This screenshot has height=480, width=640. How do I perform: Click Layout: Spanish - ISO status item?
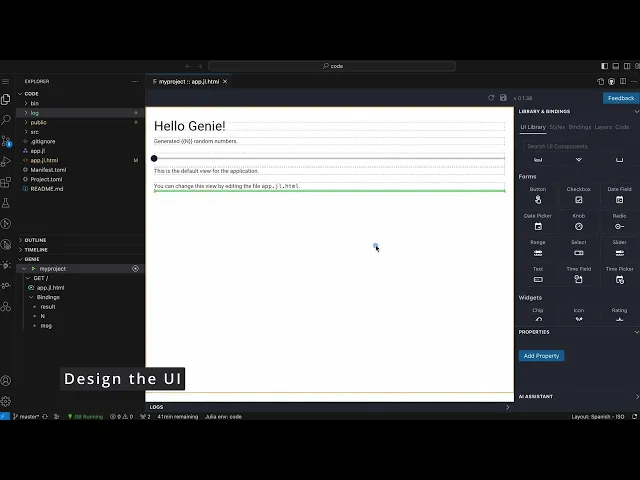tap(598, 417)
